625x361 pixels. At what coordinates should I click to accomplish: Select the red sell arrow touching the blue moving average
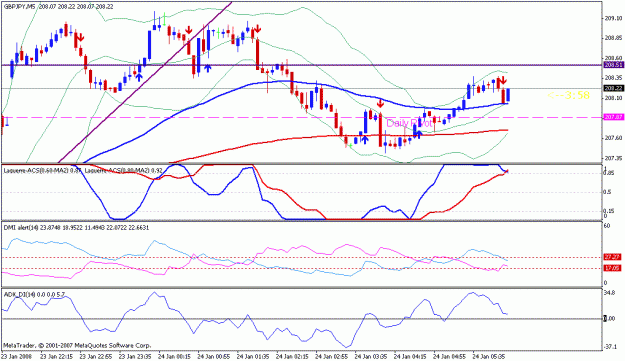point(380,104)
